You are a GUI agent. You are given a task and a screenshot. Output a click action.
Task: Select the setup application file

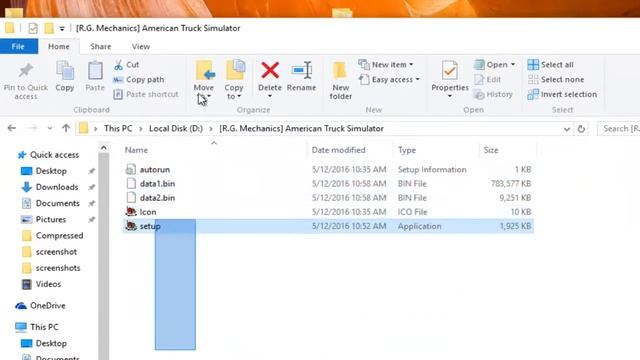[328, 226]
